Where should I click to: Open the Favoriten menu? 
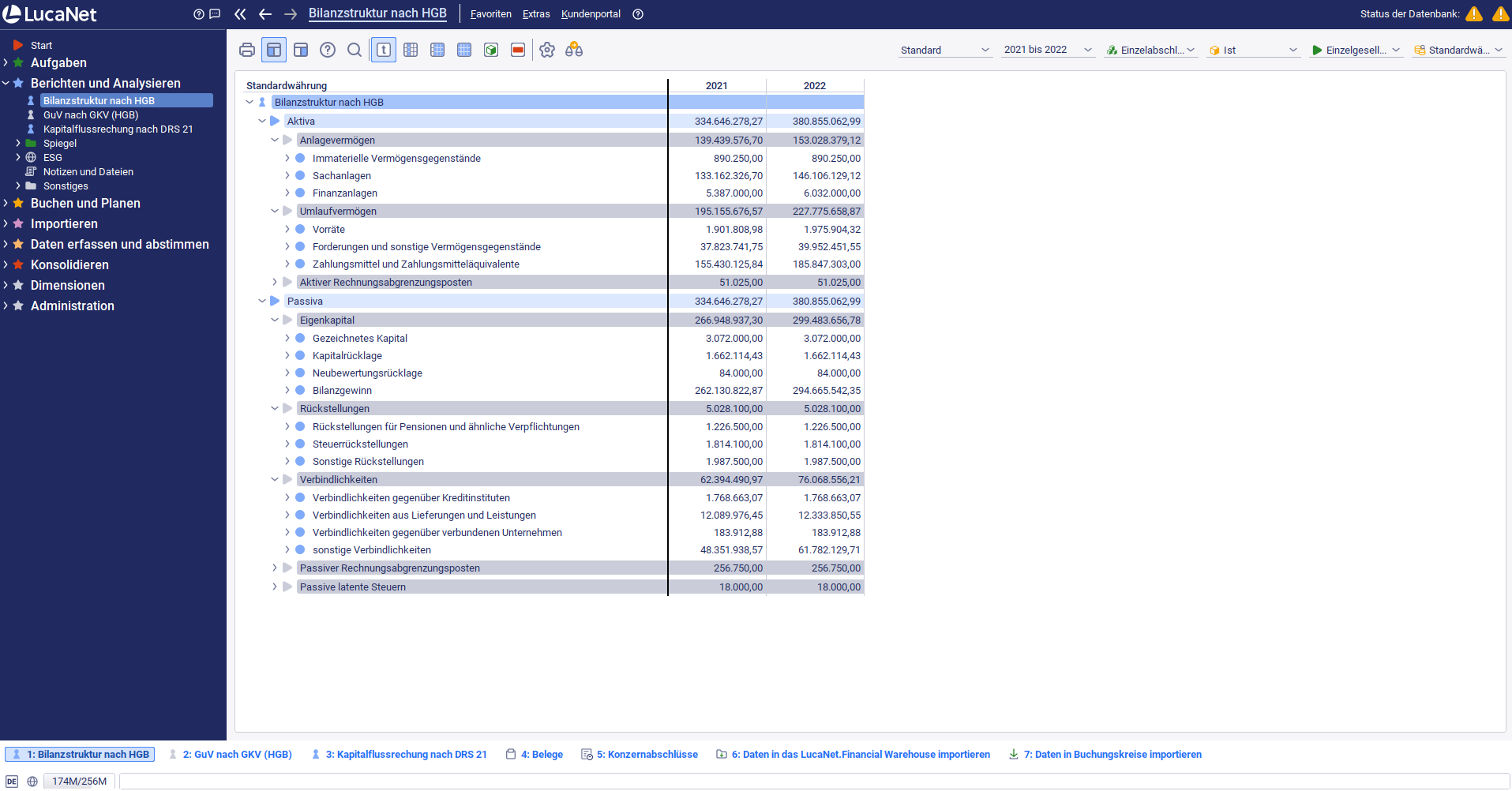pyautogui.click(x=490, y=14)
